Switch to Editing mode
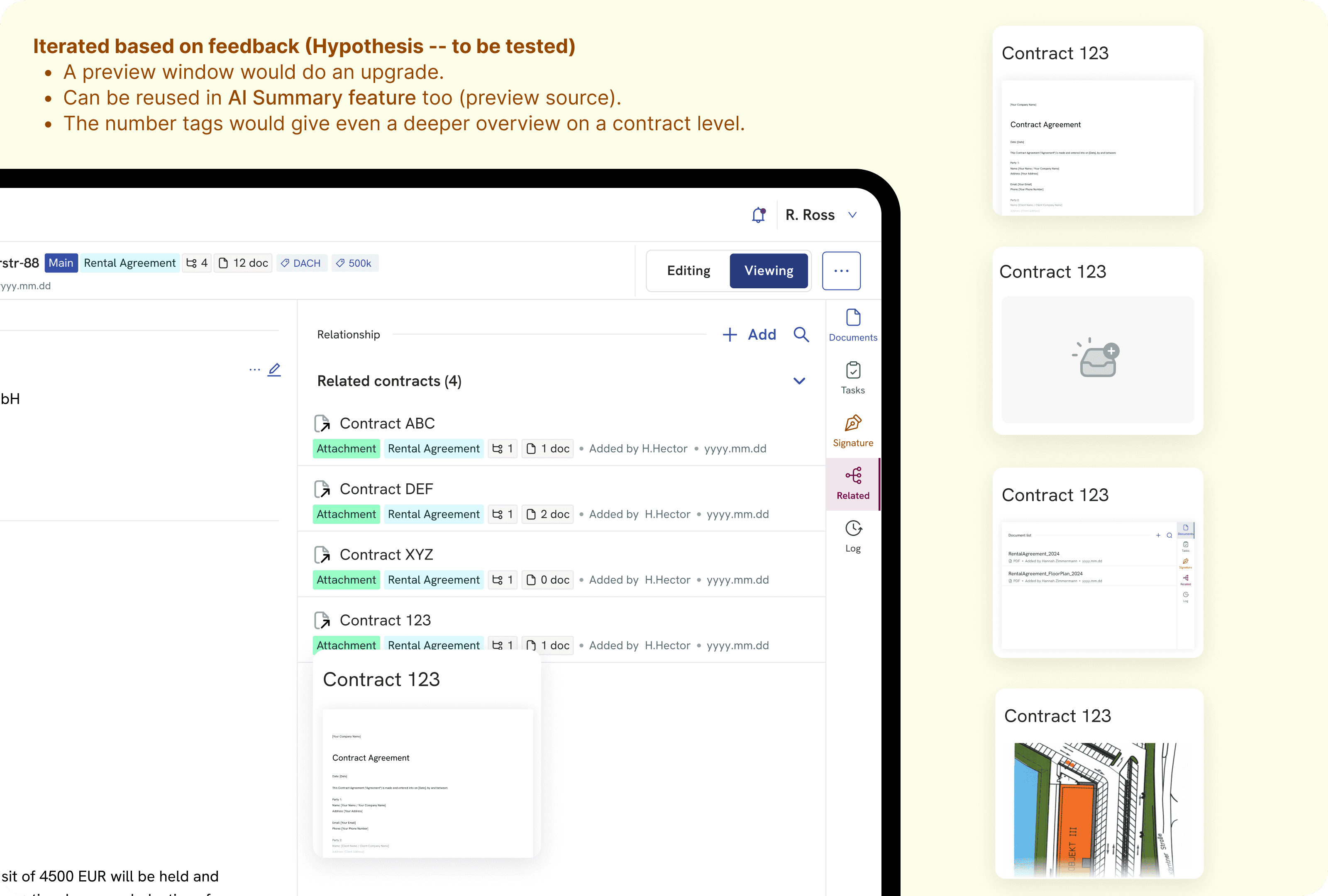Image resolution: width=1328 pixels, height=896 pixels. tap(688, 271)
